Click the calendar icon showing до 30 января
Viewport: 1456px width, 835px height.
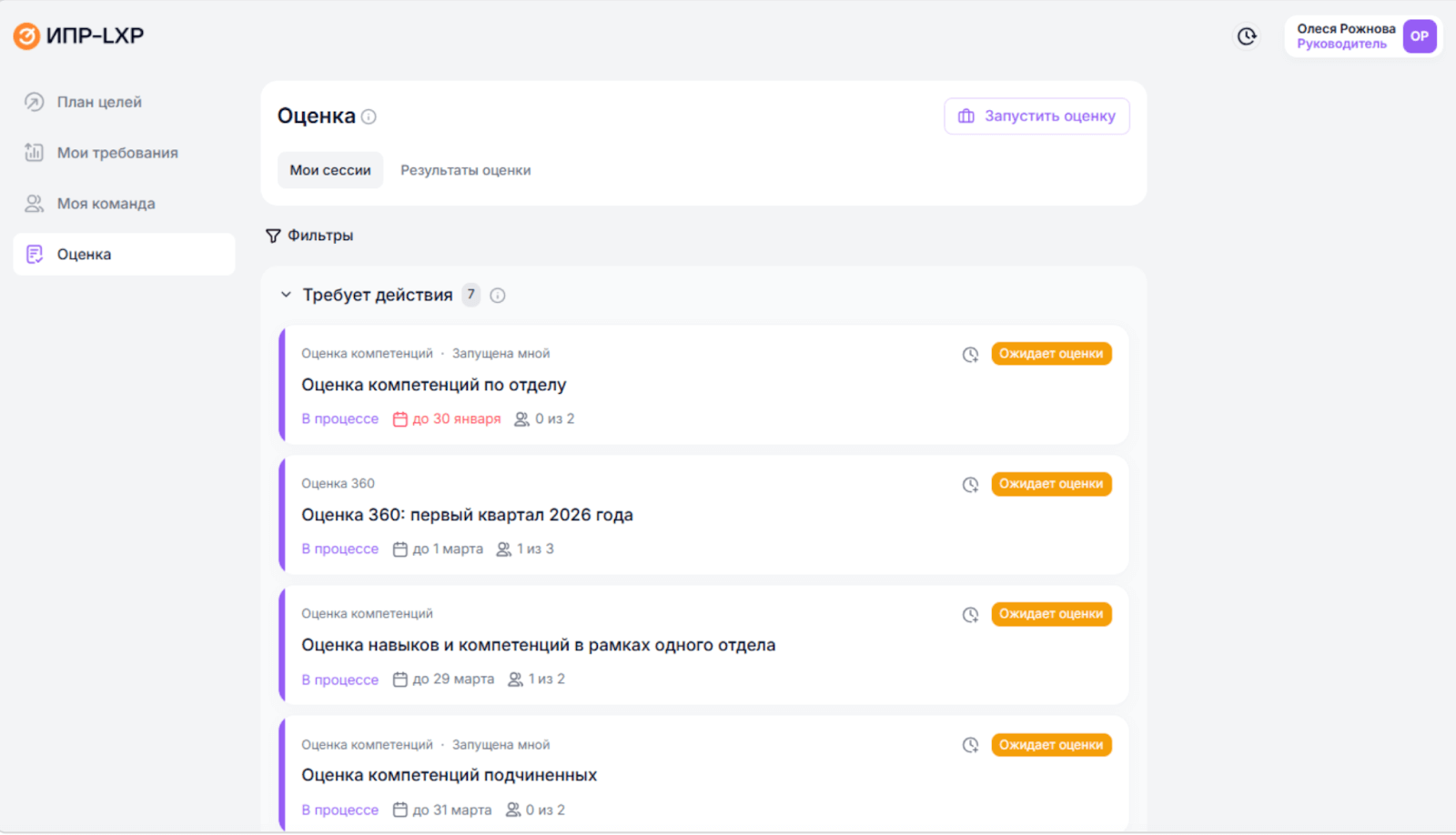[400, 418]
